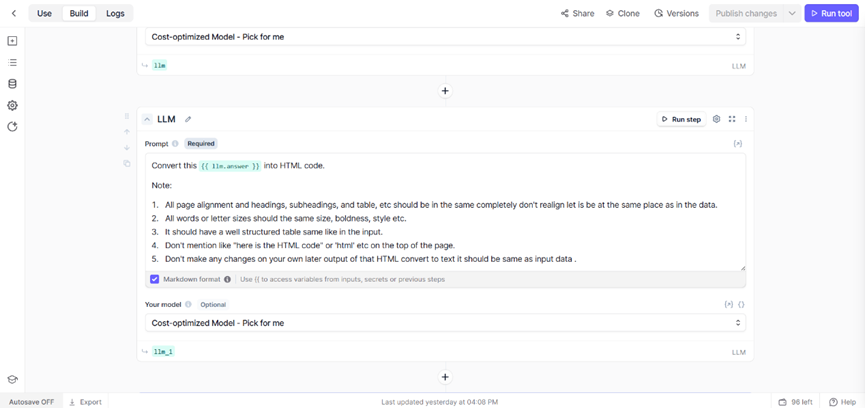Click the Prompt info icon
This screenshot has width=865, height=408.
point(175,143)
